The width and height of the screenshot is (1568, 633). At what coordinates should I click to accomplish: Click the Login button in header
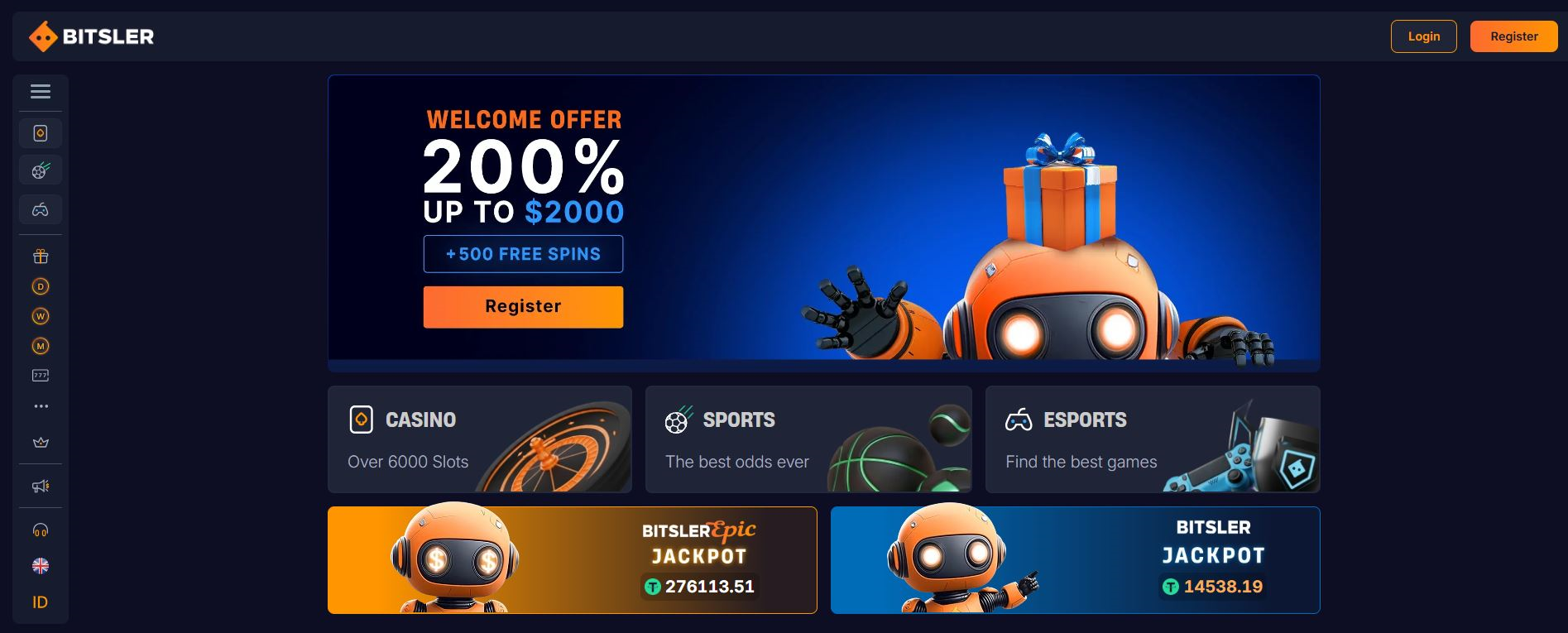pos(1424,36)
